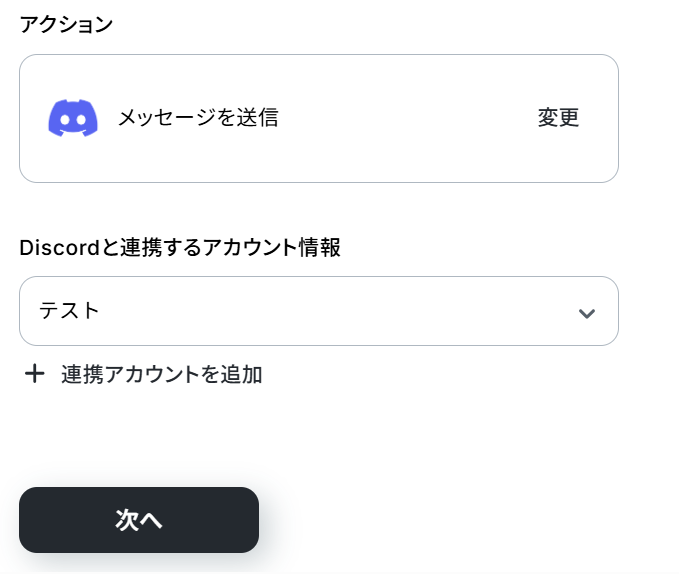Click the メッセージを送信 label text
Image resolution: width=679 pixels, height=574 pixels.
pos(198,118)
